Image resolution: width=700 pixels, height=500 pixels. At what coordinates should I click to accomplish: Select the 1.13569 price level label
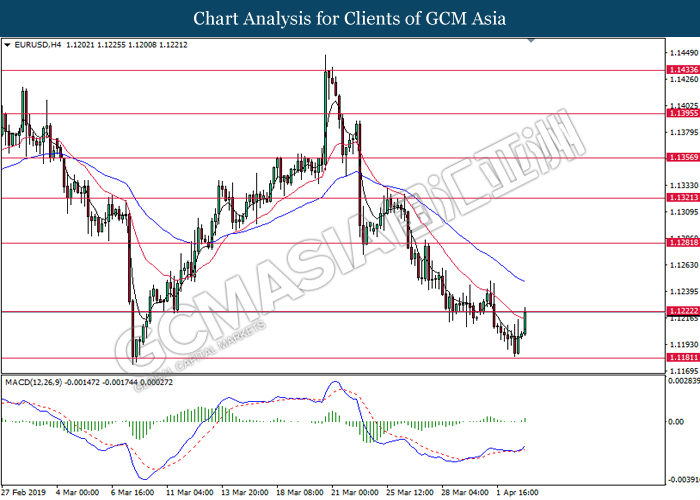click(683, 157)
